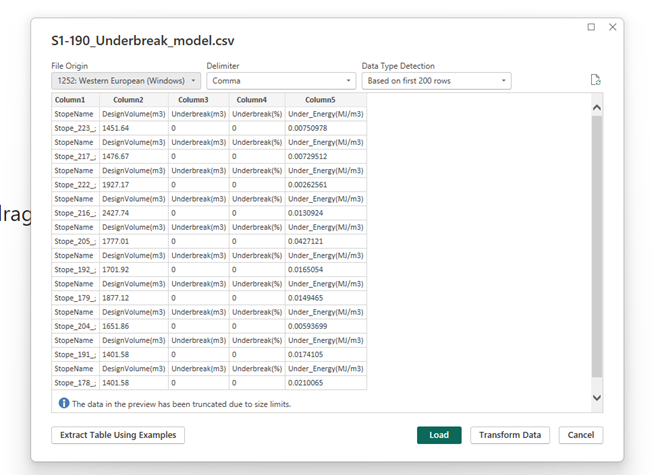Click the 1877.12 cell
Image resolution: width=658 pixels, height=475 pixels.
pyautogui.click(x=134, y=298)
